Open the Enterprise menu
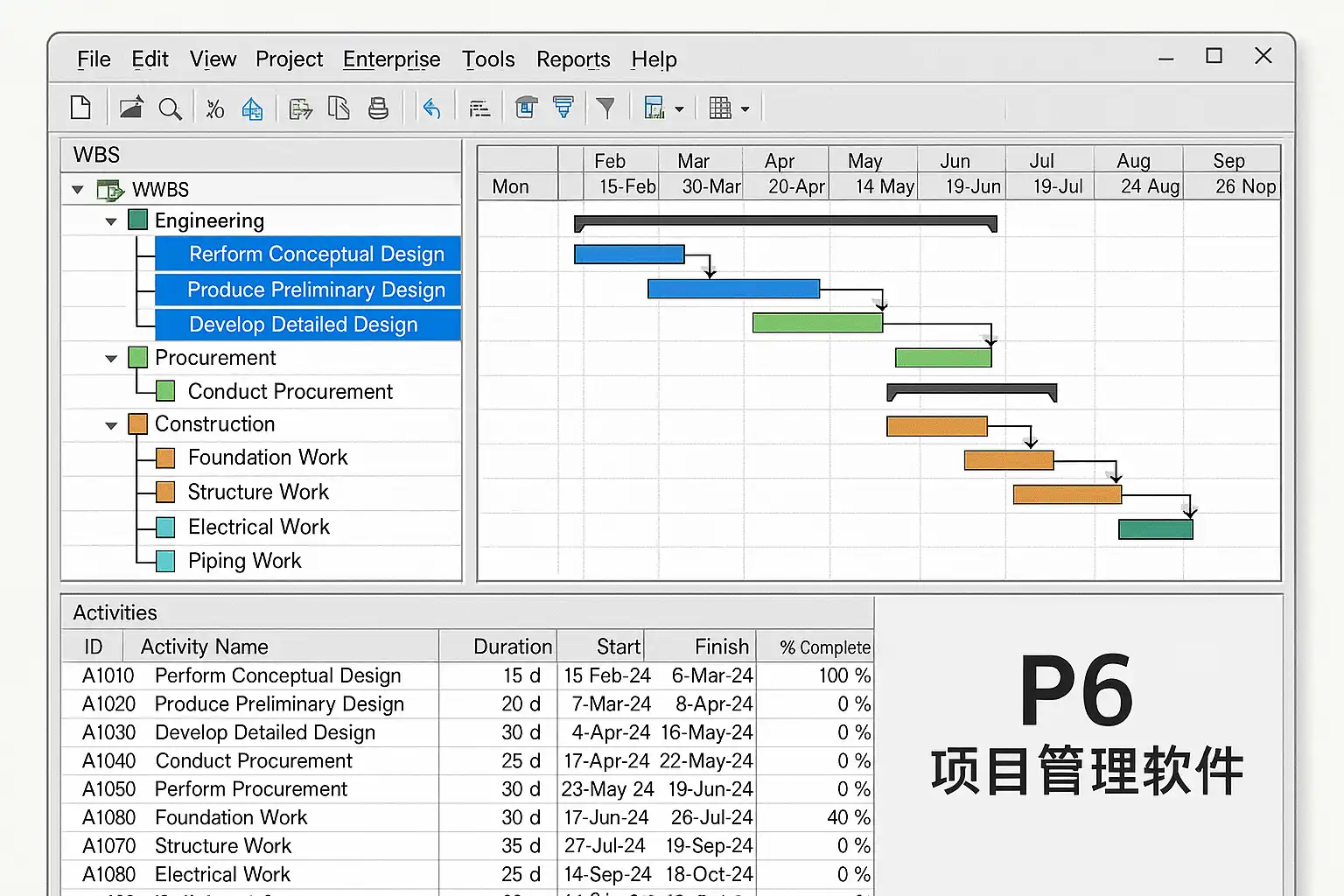The width and height of the screenshot is (1344, 896). tap(391, 59)
